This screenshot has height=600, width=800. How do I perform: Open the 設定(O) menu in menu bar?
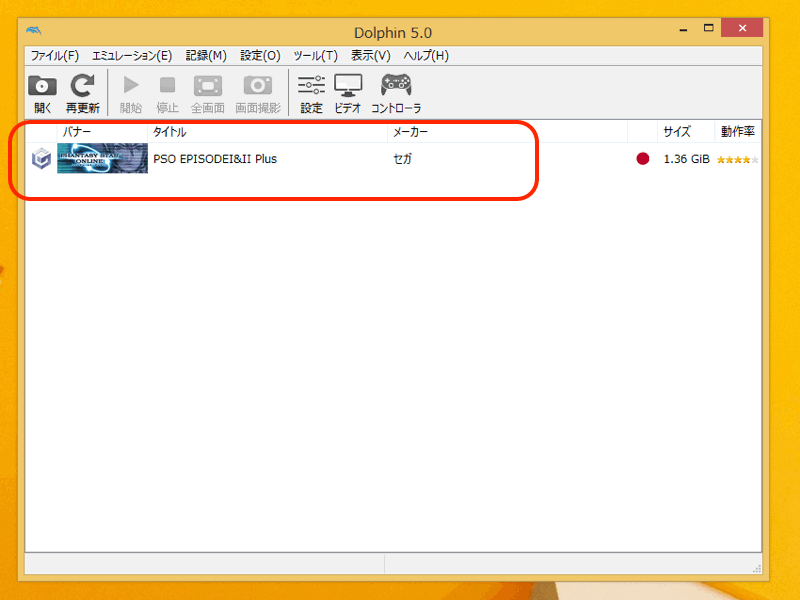coord(260,56)
